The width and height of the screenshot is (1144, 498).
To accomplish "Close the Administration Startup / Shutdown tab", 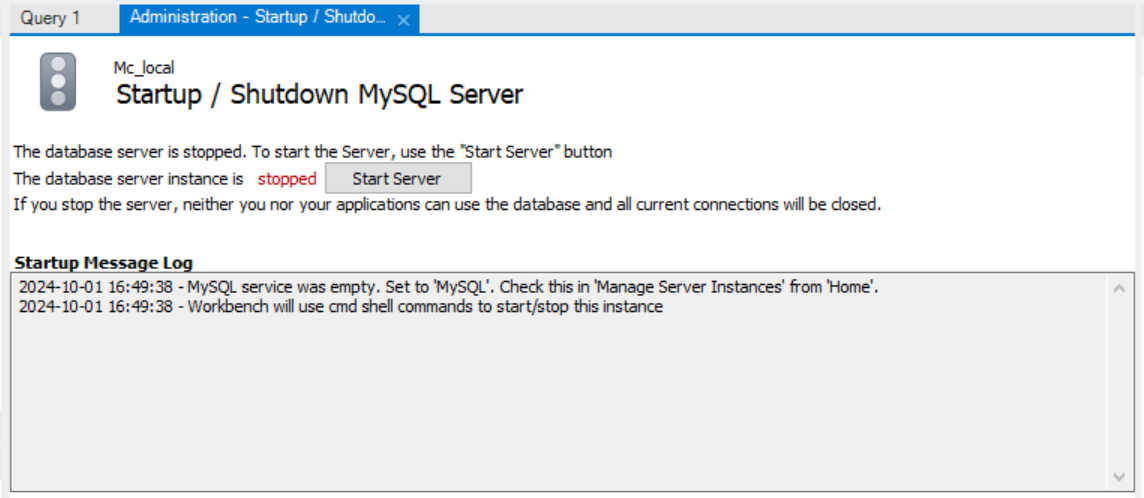I will click(404, 20).
